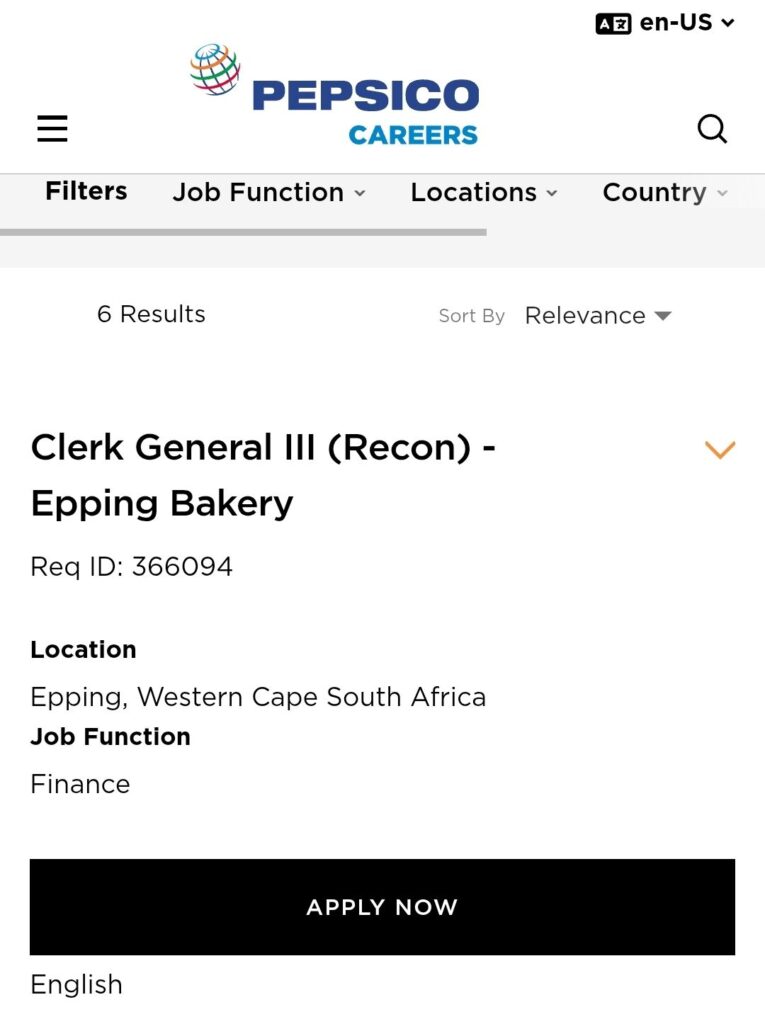Viewport: 765px width, 1024px height.
Task: Click the Req ID 366094 text
Action: click(131, 567)
